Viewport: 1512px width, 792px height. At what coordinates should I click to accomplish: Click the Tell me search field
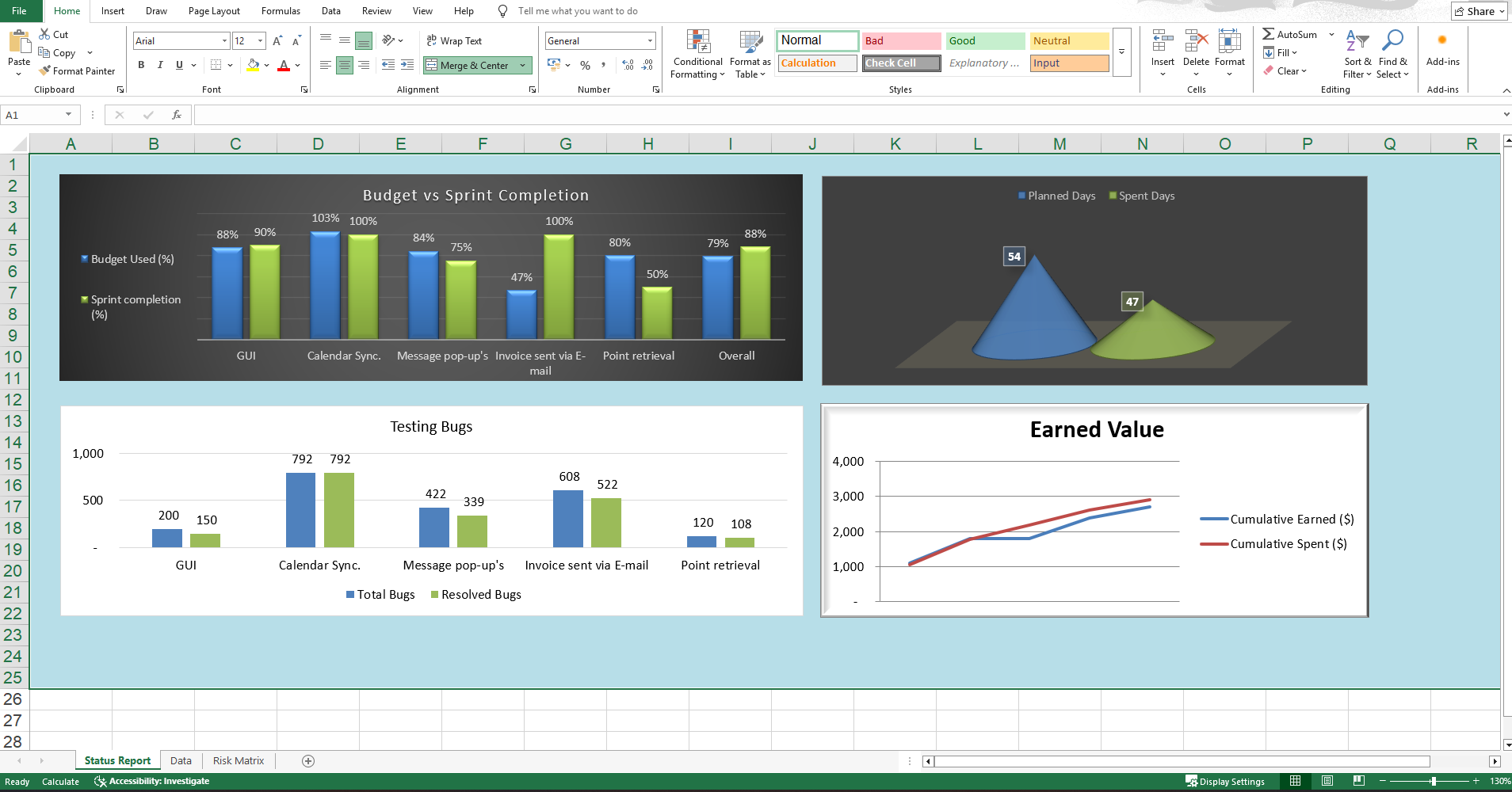click(x=577, y=11)
